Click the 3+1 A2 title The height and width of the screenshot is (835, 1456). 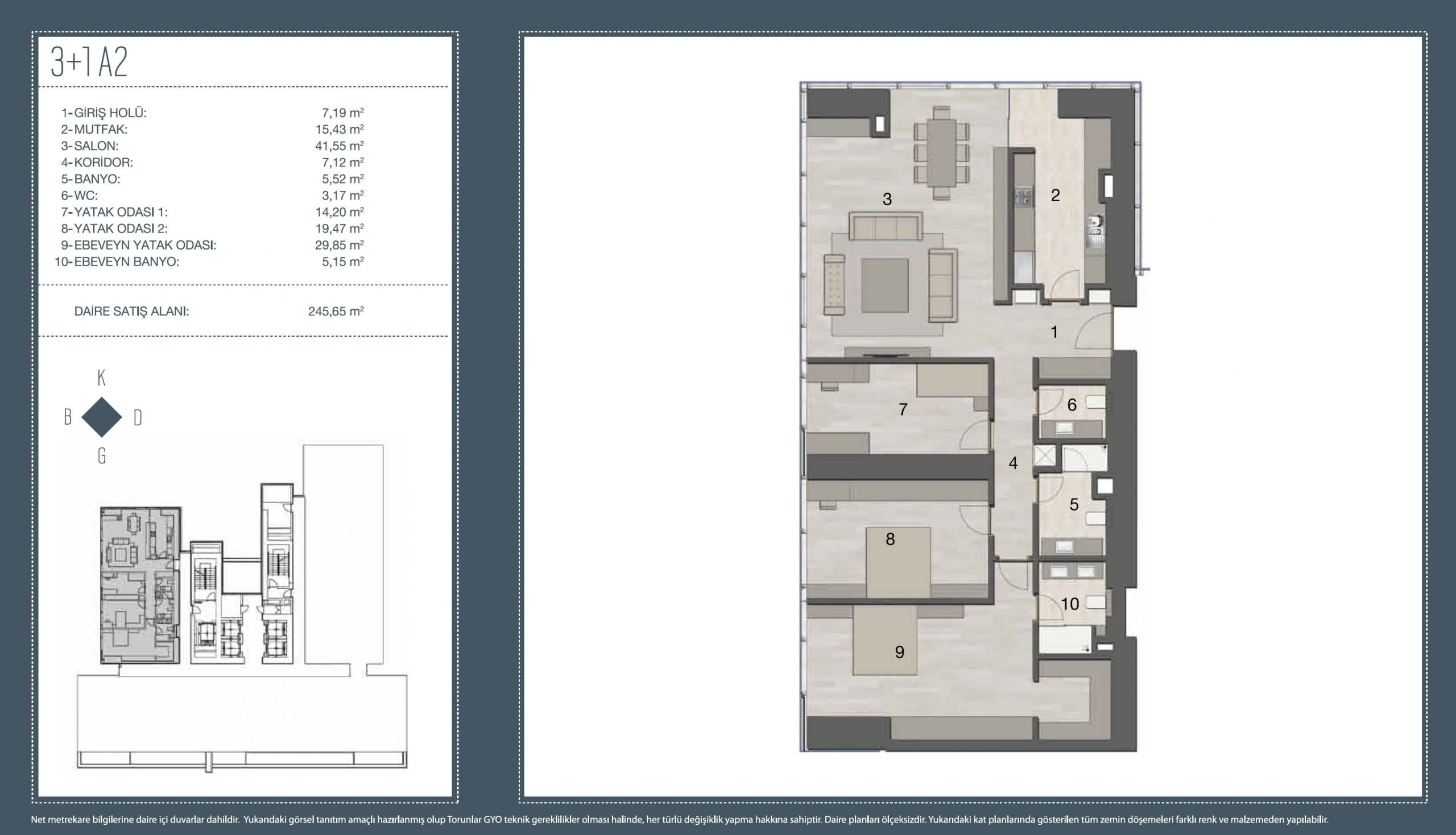coord(89,62)
